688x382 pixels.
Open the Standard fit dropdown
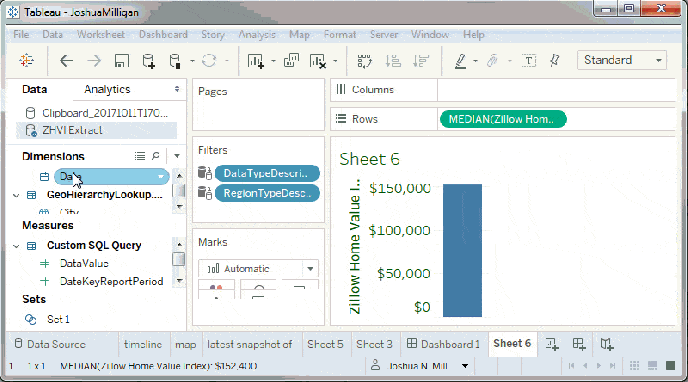point(622,60)
